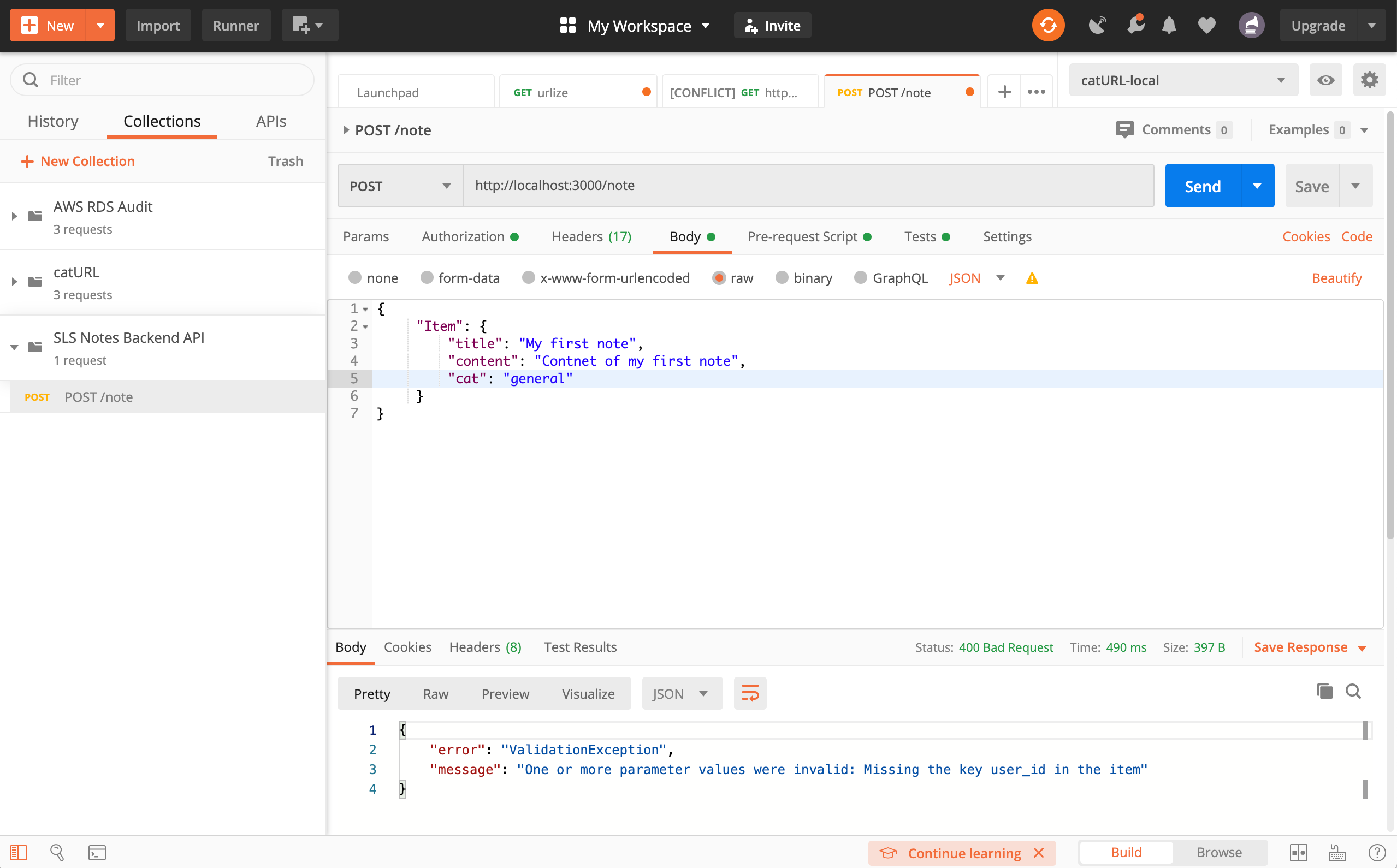
Task: Dismiss the Continue learning banner
Action: [x=1039, y=853]
